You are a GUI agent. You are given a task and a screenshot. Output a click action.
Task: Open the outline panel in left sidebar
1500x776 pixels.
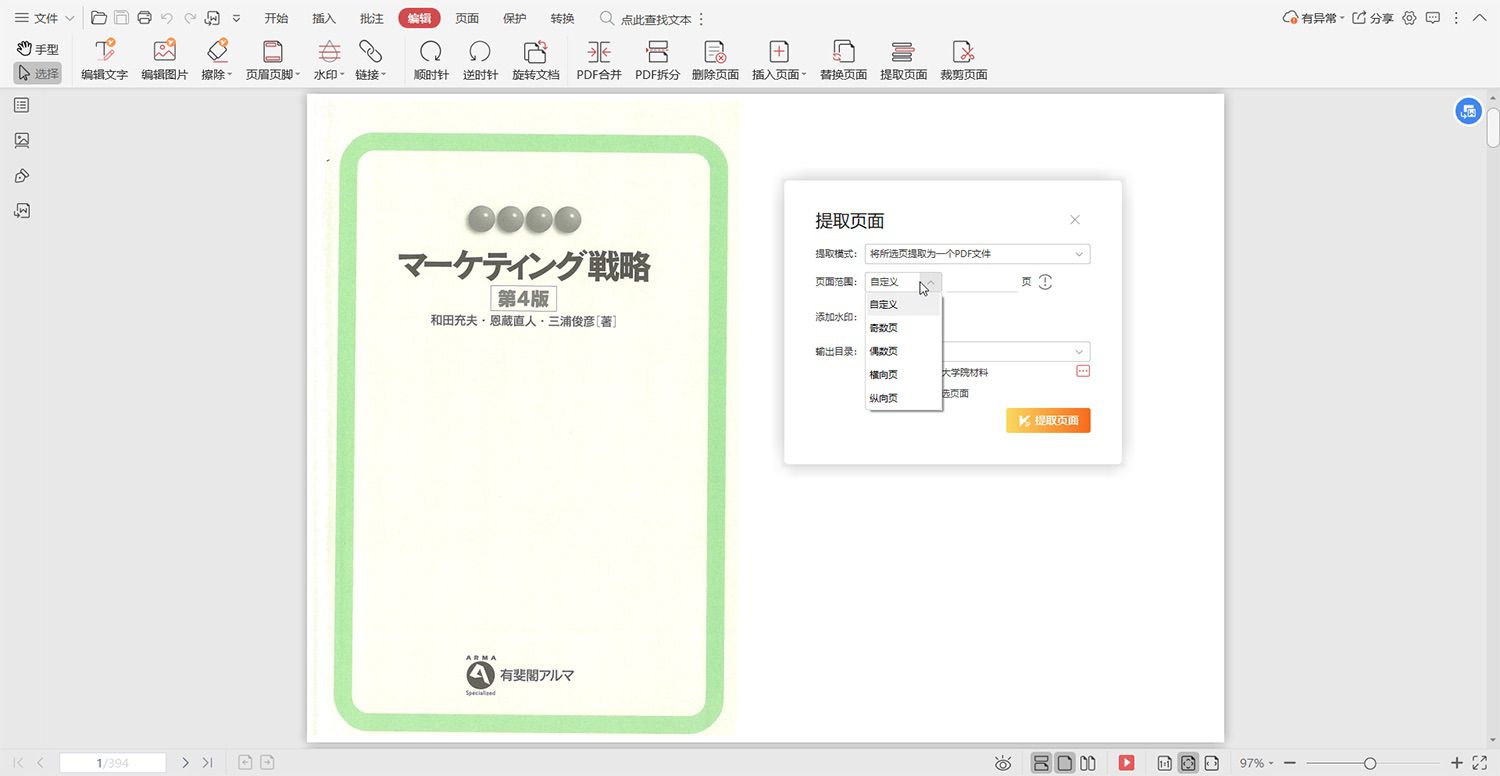click(22, 105)
